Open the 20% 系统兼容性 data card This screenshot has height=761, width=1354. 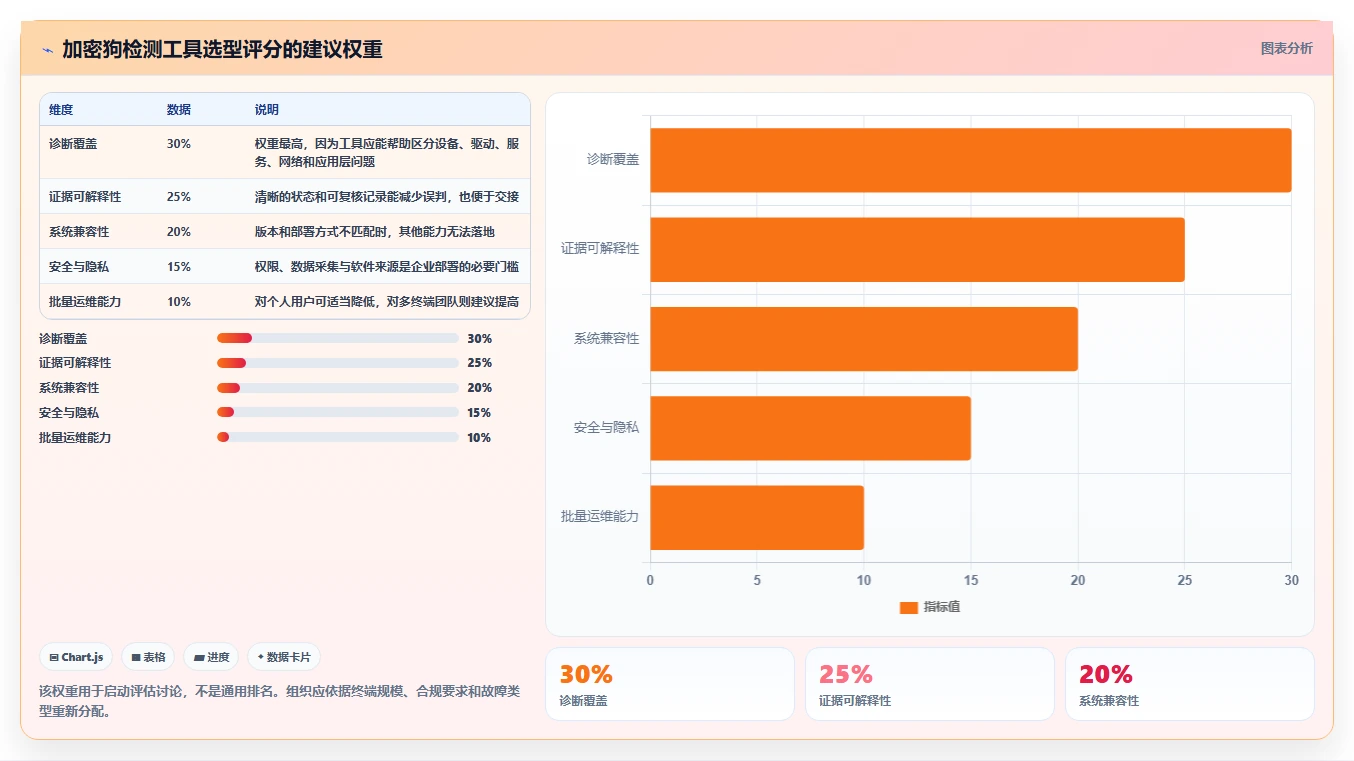pos(1190,684)
